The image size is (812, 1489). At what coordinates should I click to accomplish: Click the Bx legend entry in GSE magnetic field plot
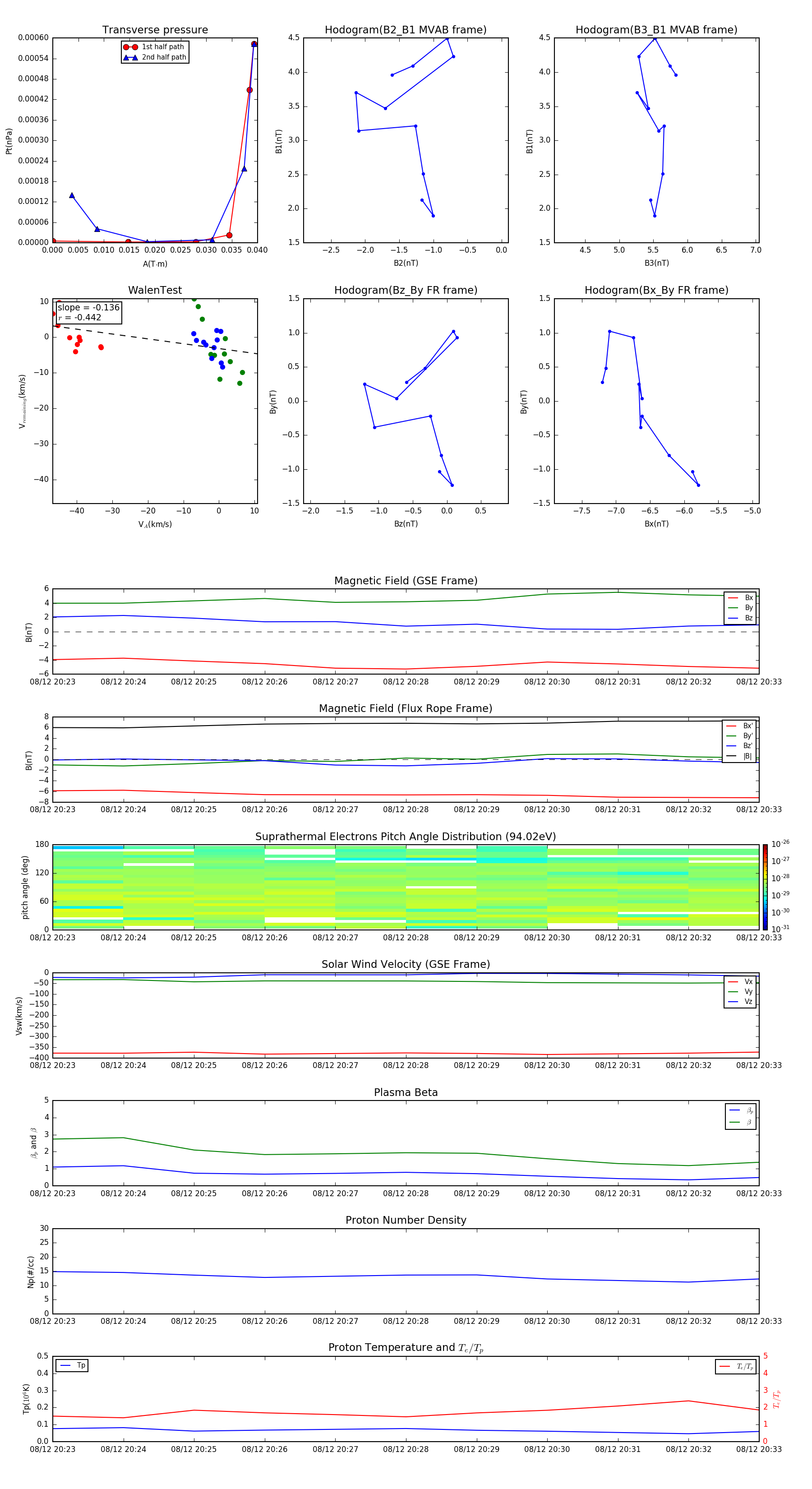pyautogui.click(x=740, y=598)
